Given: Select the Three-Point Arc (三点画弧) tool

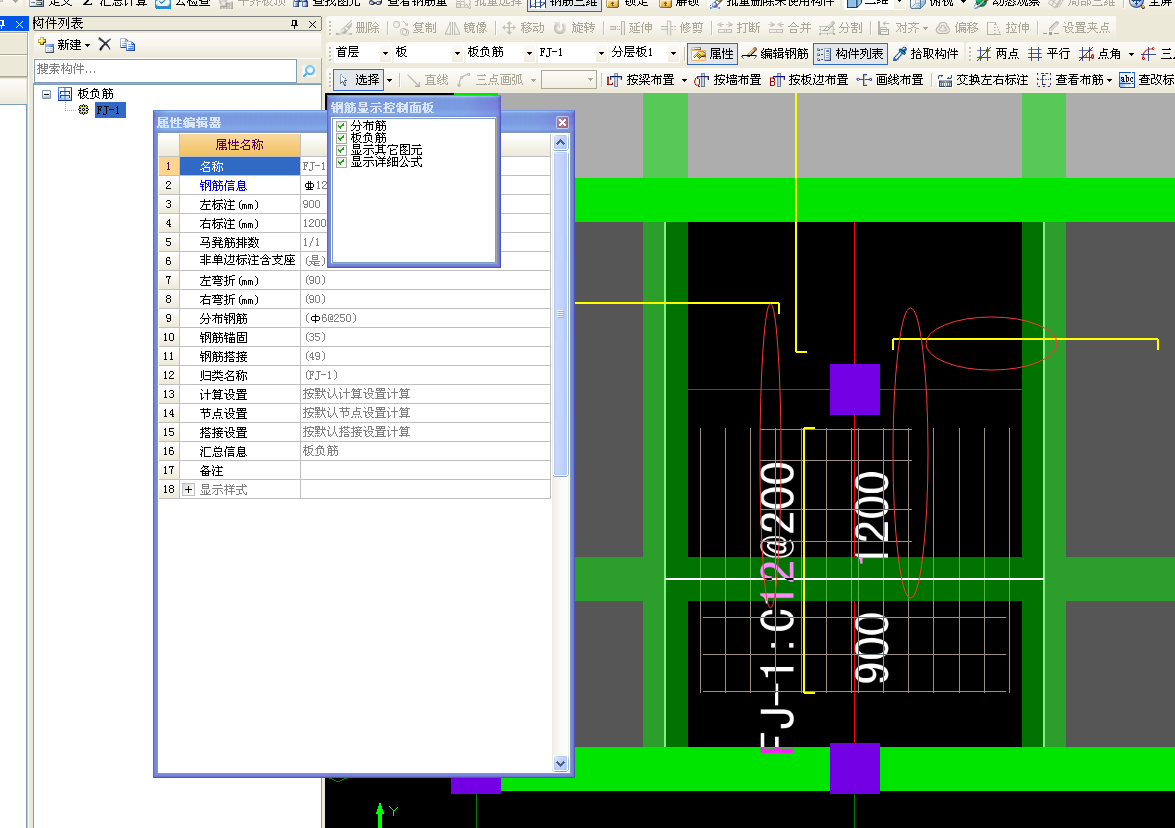Looking at the screenshot, I should click(491, 79).
